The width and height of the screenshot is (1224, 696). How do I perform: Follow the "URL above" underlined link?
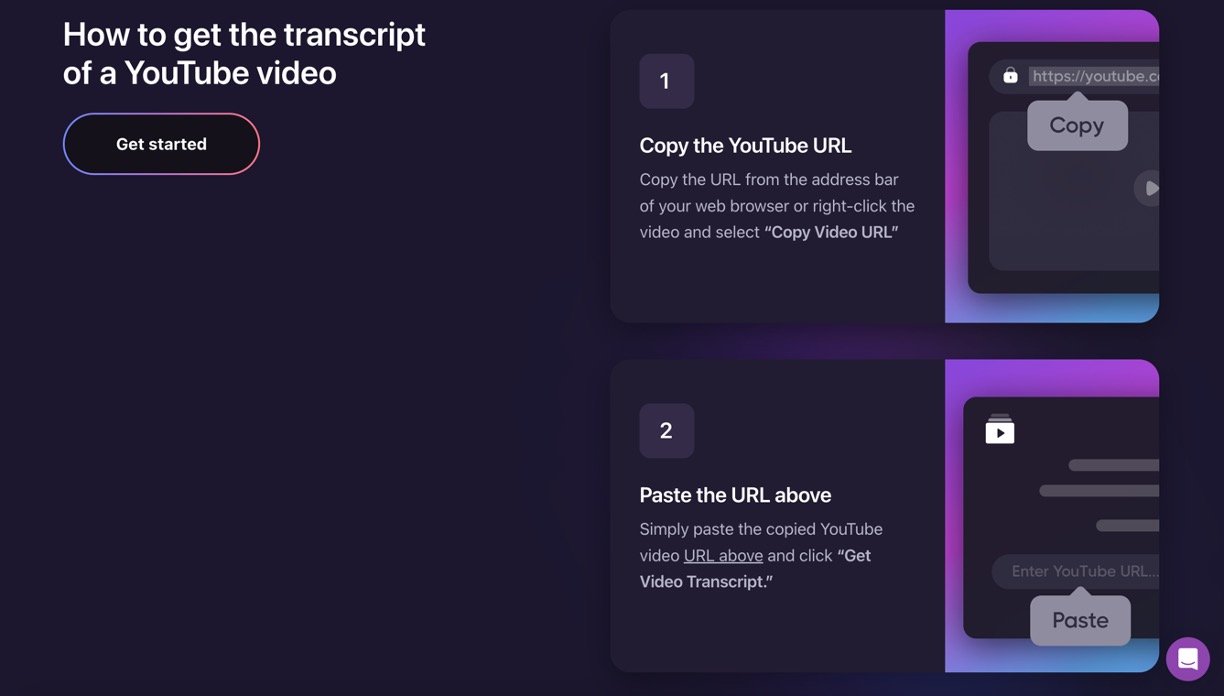723,555
